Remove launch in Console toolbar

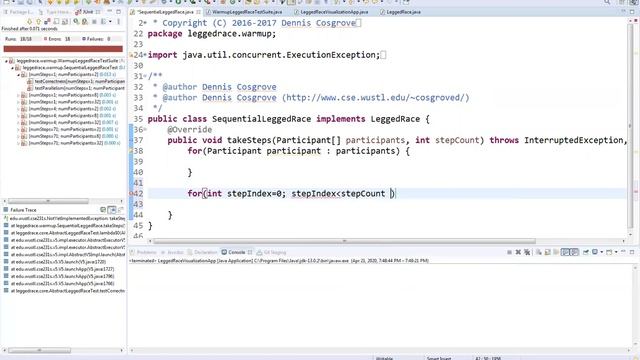click(x=518, y=252)
